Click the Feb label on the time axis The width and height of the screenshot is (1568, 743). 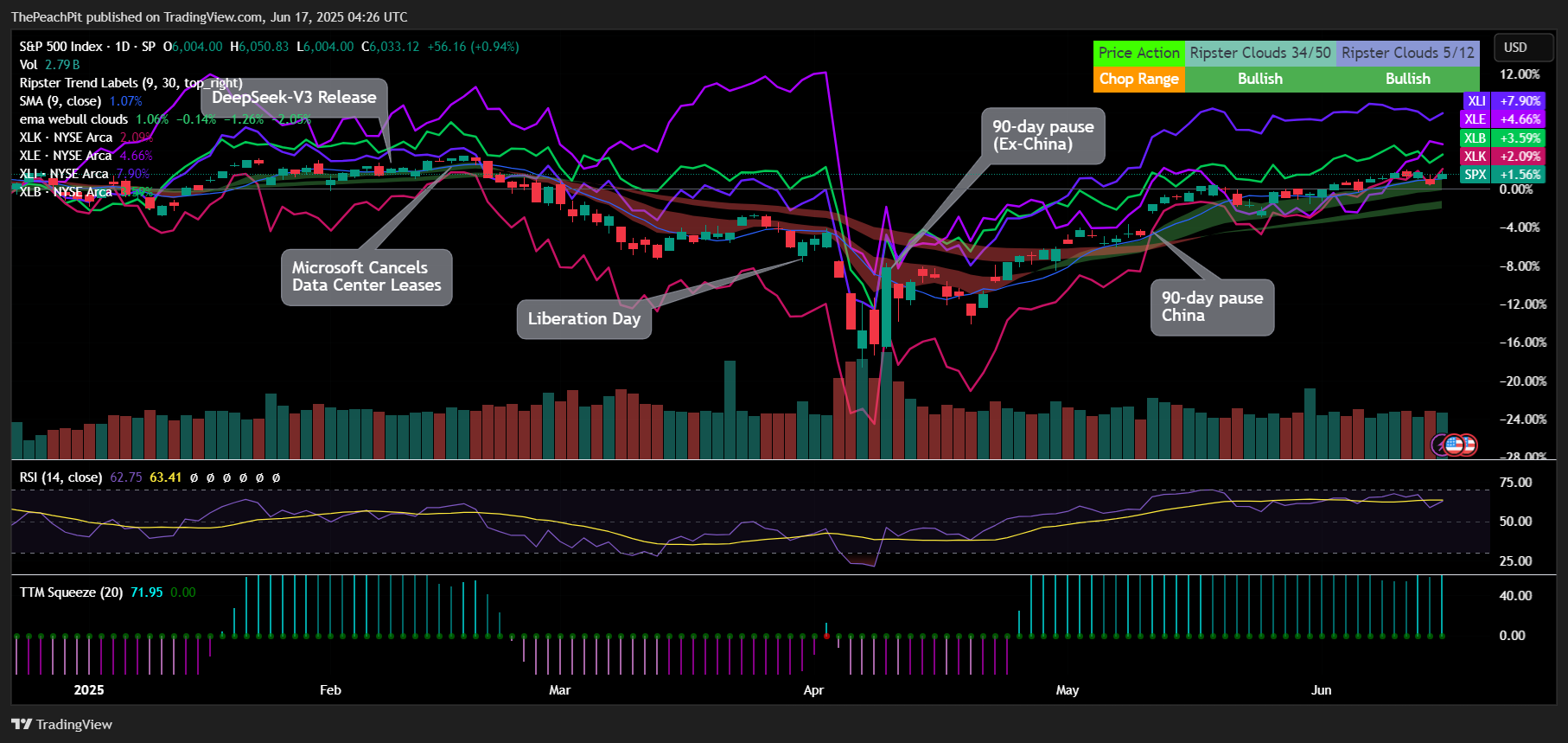click(x=330, y=690)
